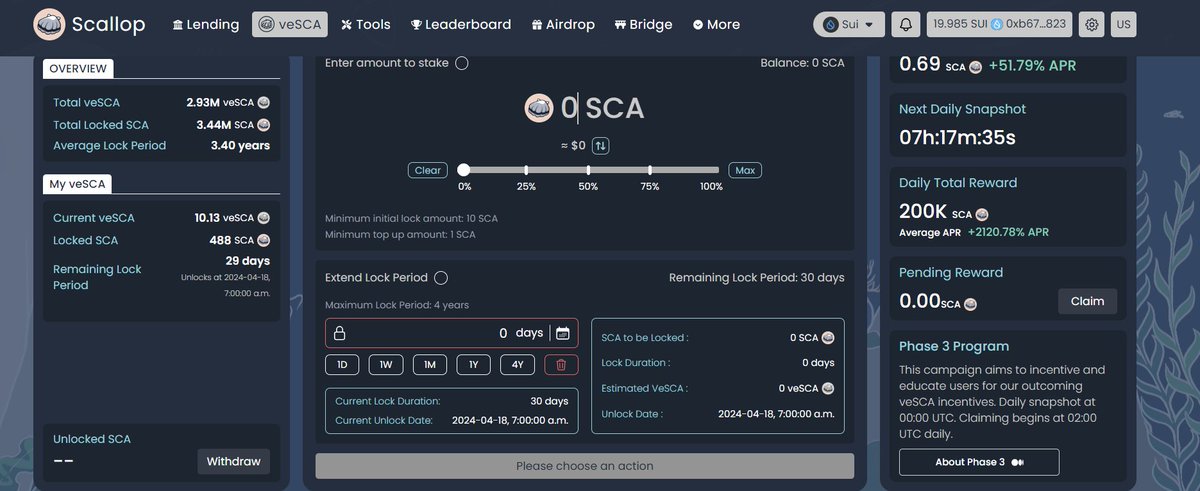The width and height of the screenshot is (1200, 491).
Task: Click the Please choose an action button
Action: 585,465
